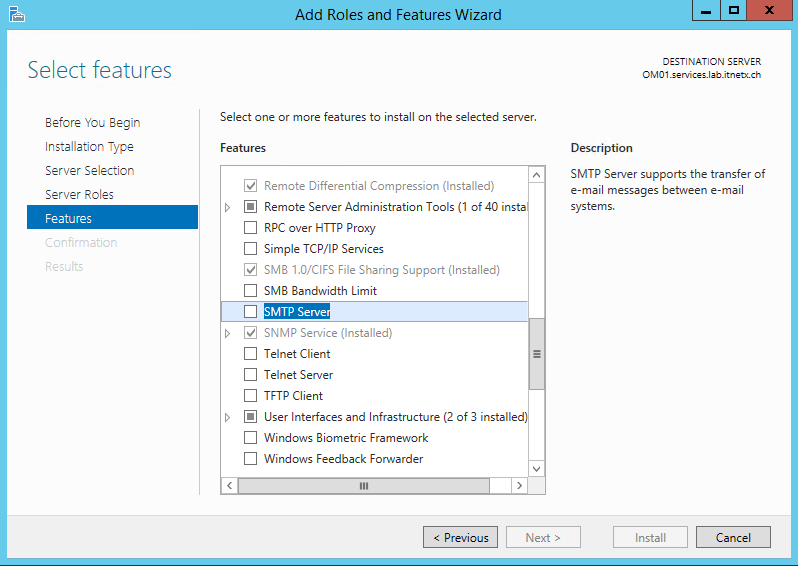
Task: Minimize the wizard window
Action: click(x=706, y=11)
